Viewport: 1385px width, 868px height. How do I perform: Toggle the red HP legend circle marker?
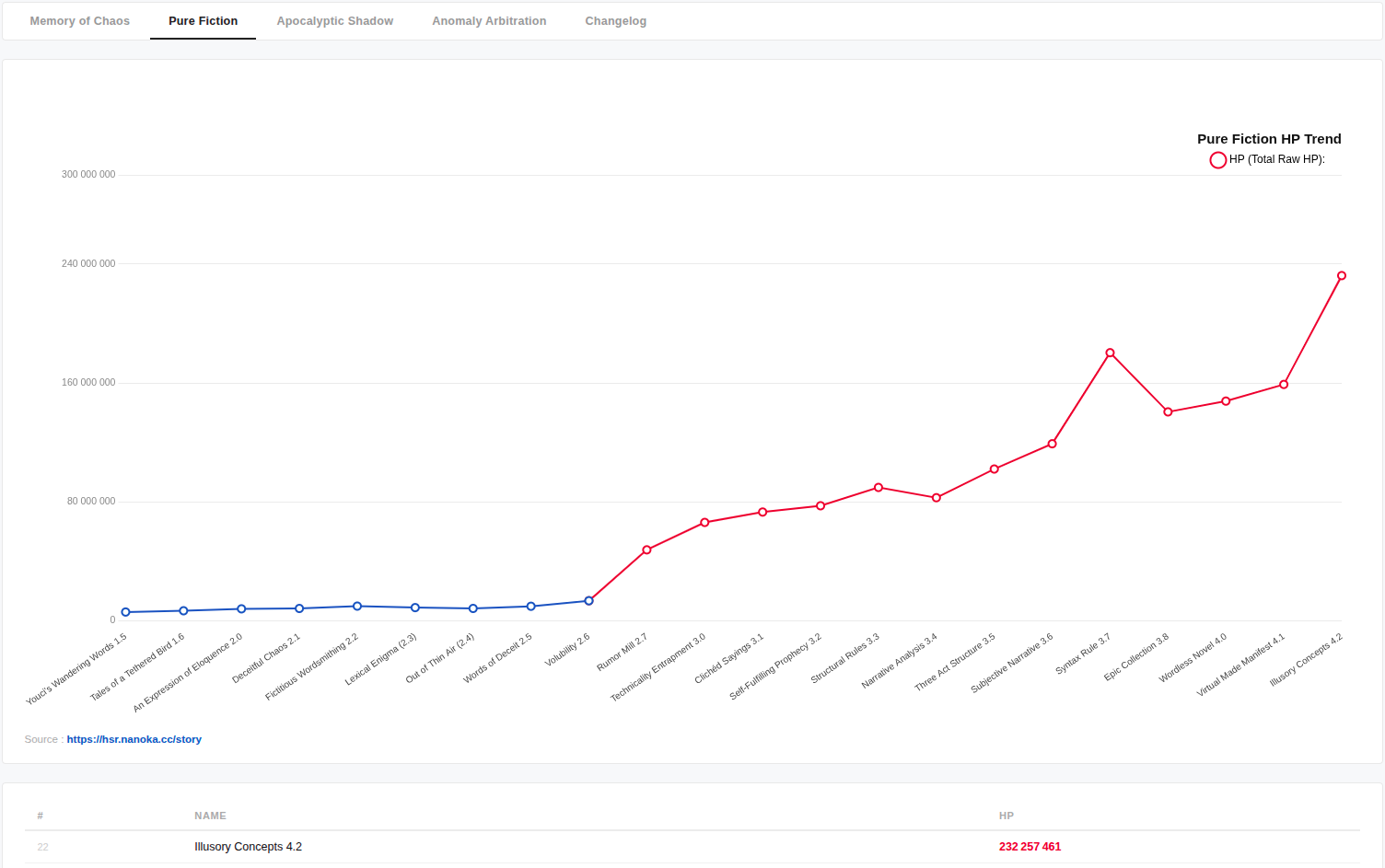1217,160
